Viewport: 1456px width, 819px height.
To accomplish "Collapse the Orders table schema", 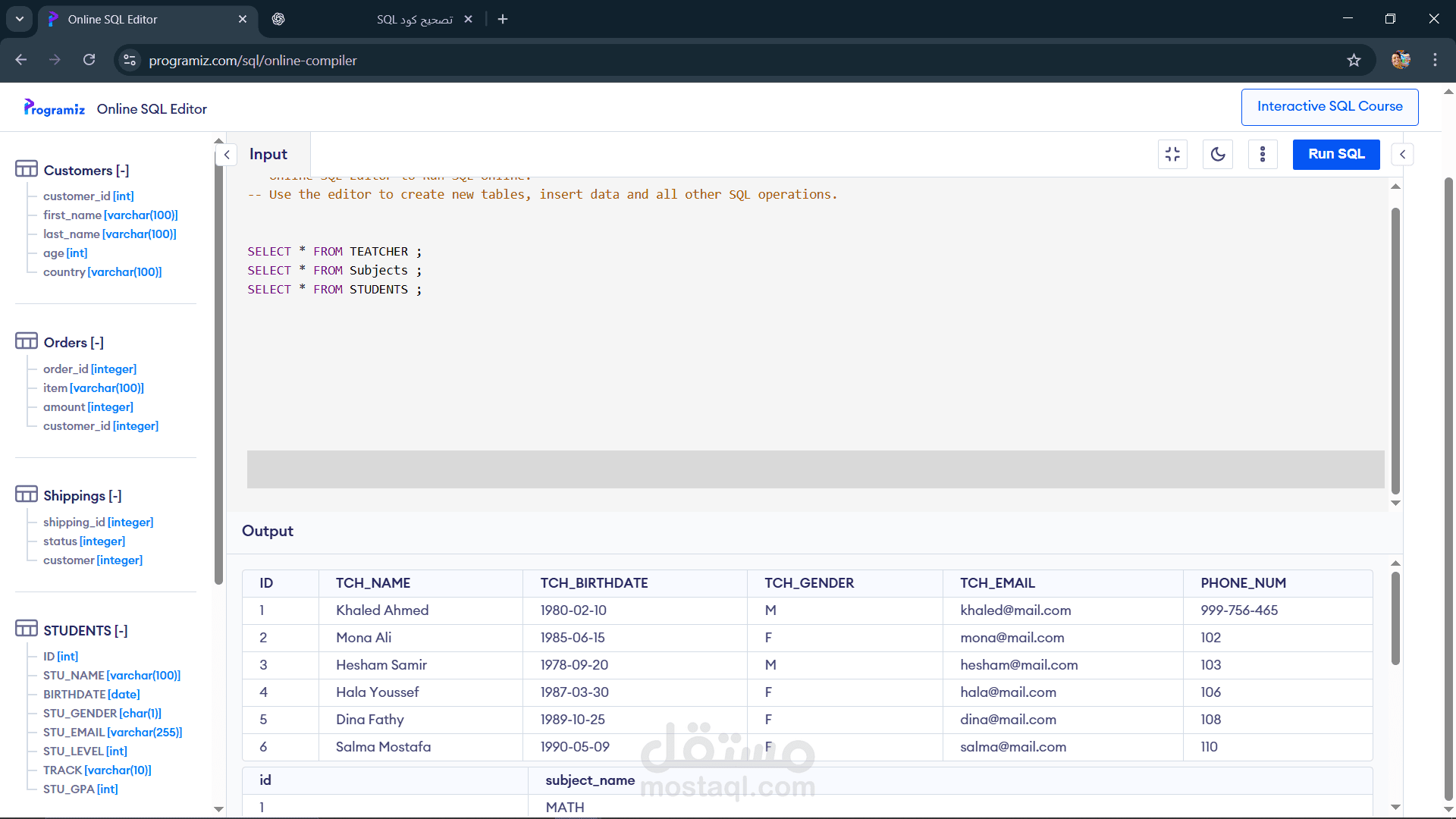I will pos(96,343).
